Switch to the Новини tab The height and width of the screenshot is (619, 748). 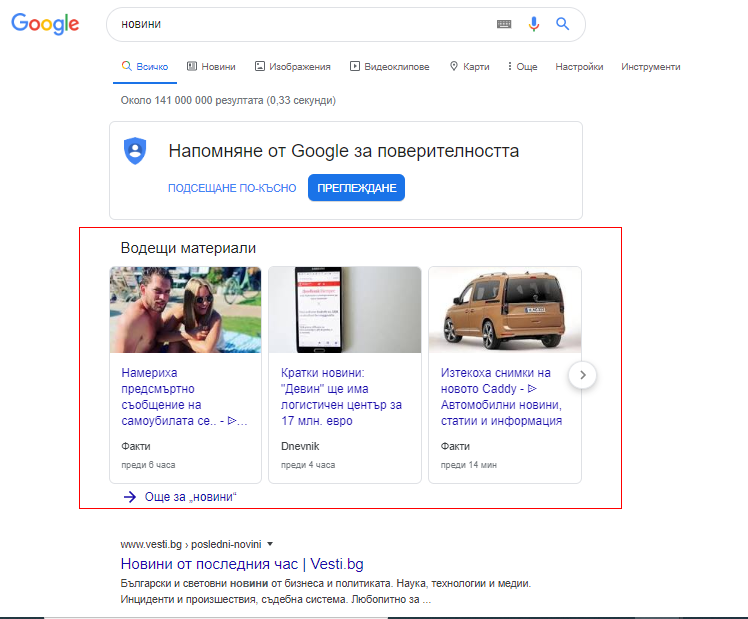tap(211, 66)
